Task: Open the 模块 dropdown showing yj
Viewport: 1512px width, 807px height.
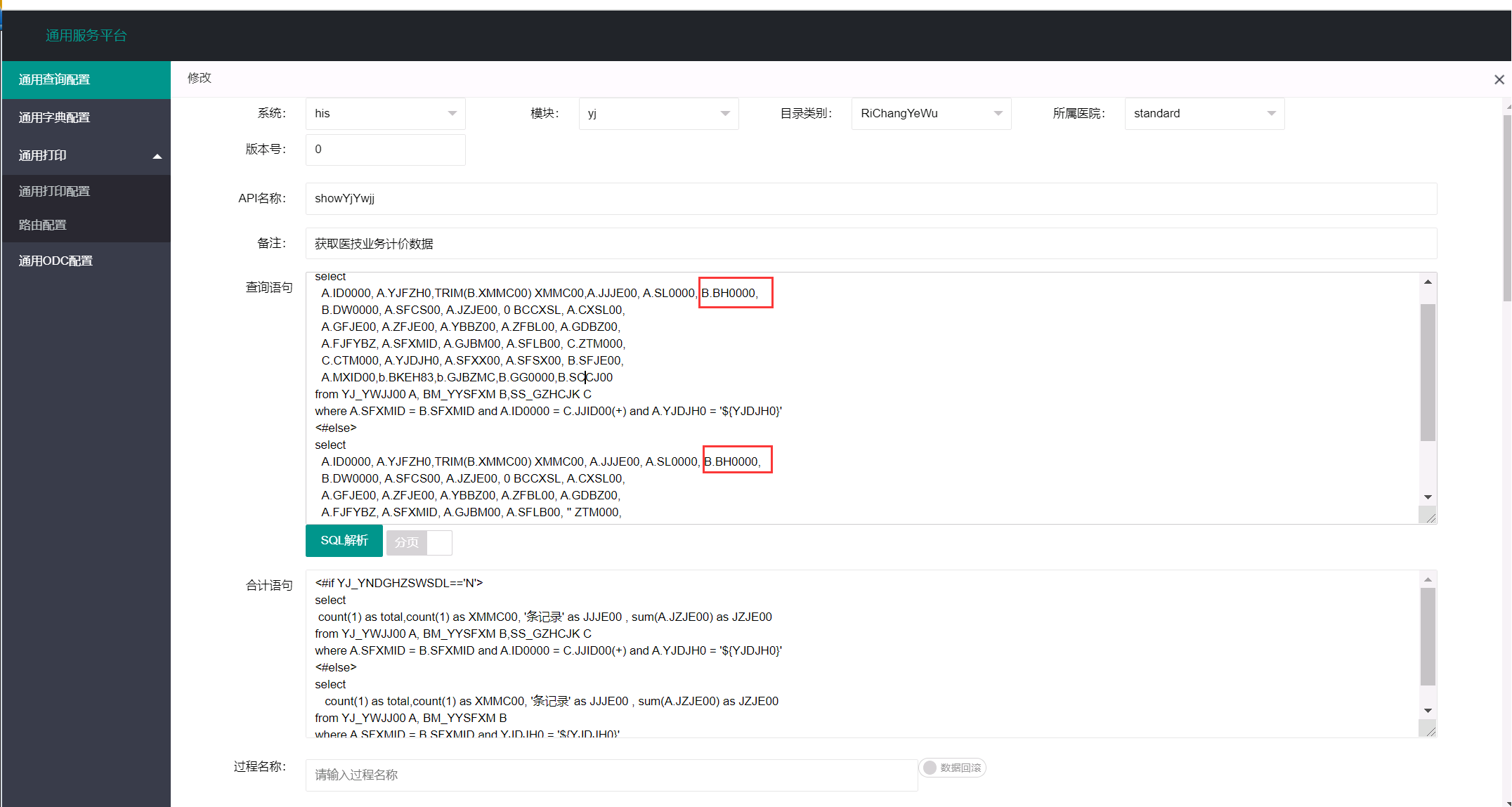Action: [658, 114]
